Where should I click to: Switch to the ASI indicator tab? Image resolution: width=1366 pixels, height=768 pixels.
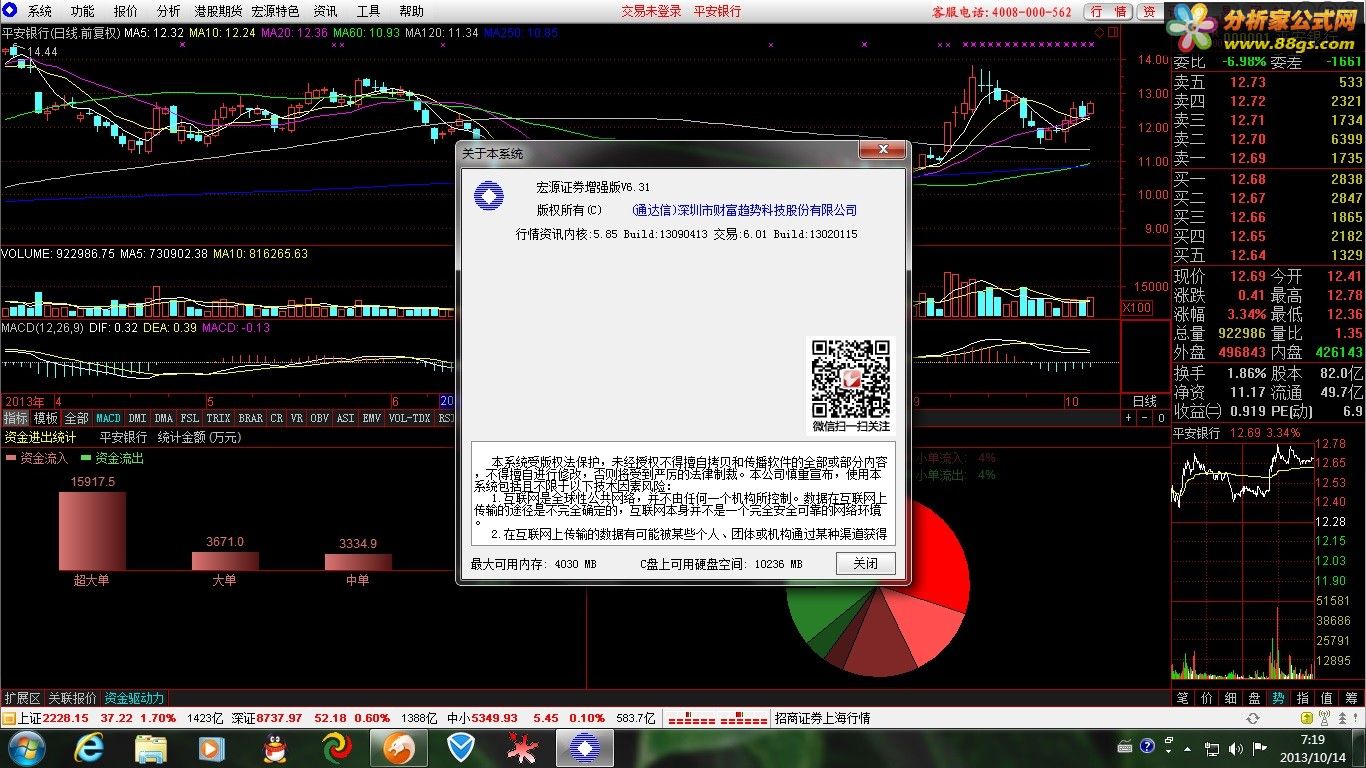345,418
